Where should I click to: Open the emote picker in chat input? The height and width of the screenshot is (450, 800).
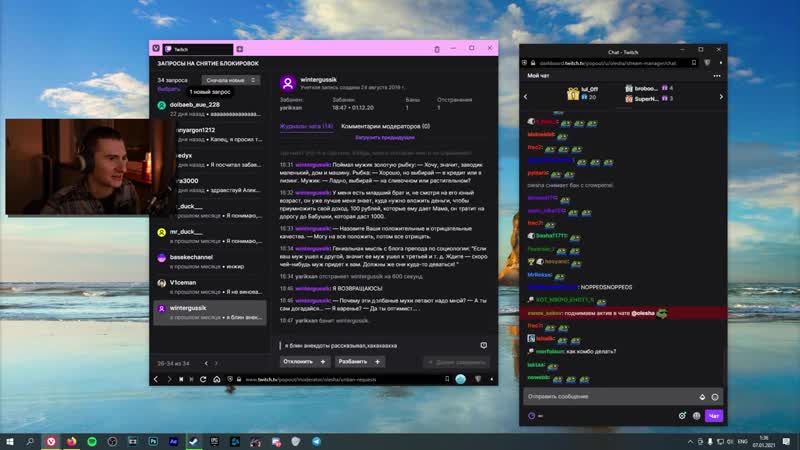click(x=715, y=396)
